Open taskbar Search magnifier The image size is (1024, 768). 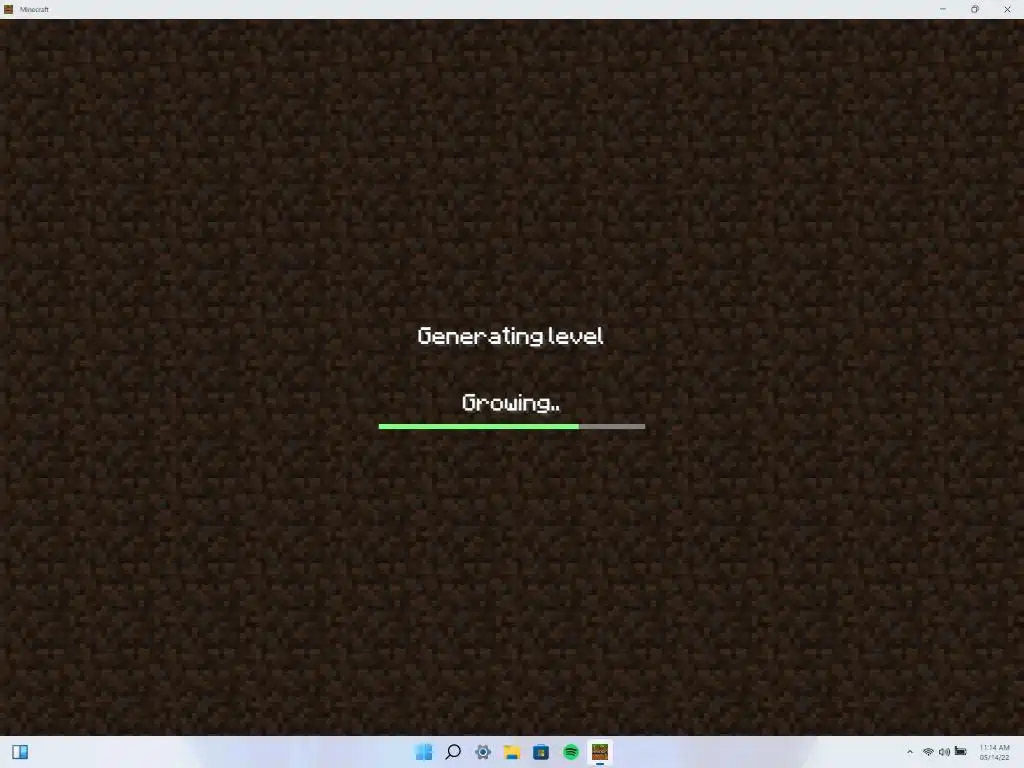(x=453, y=752)
